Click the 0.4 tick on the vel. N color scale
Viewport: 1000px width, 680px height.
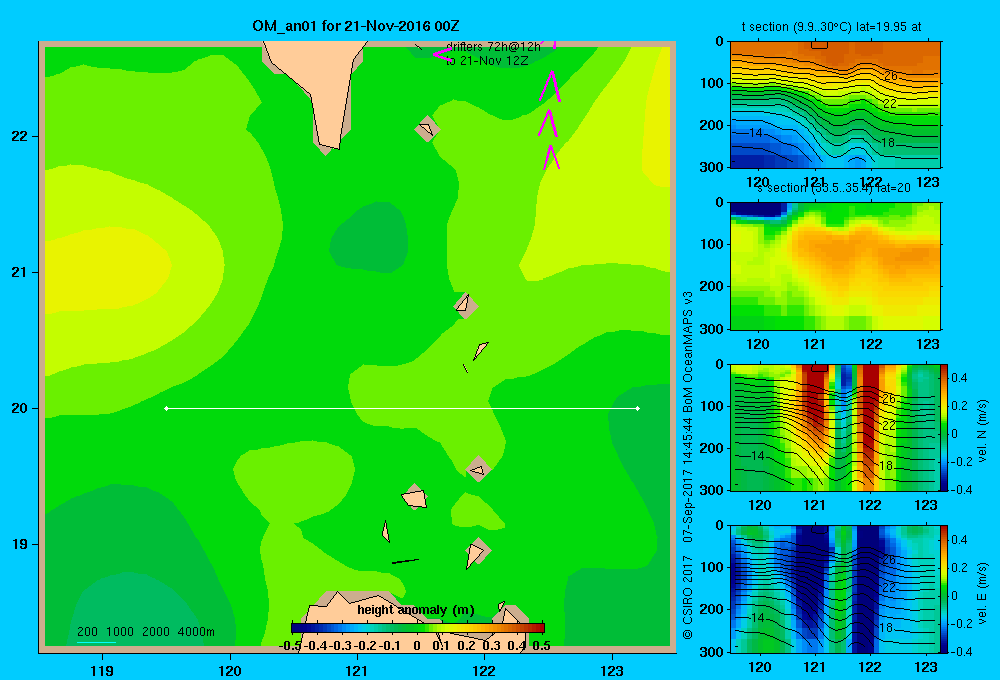tap(959, 378)
